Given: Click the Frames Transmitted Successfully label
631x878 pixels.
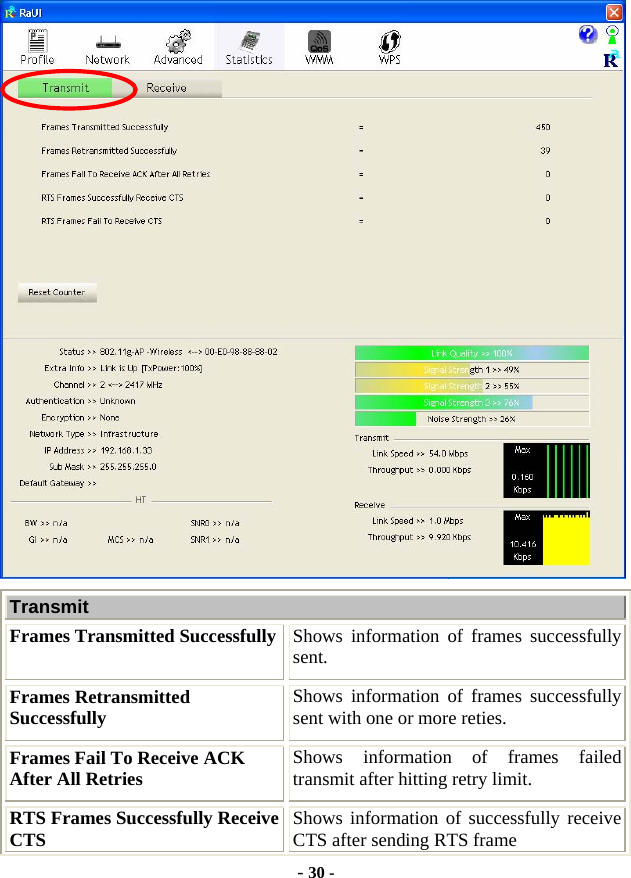Looking at the screenshot, I should point(105,127).
